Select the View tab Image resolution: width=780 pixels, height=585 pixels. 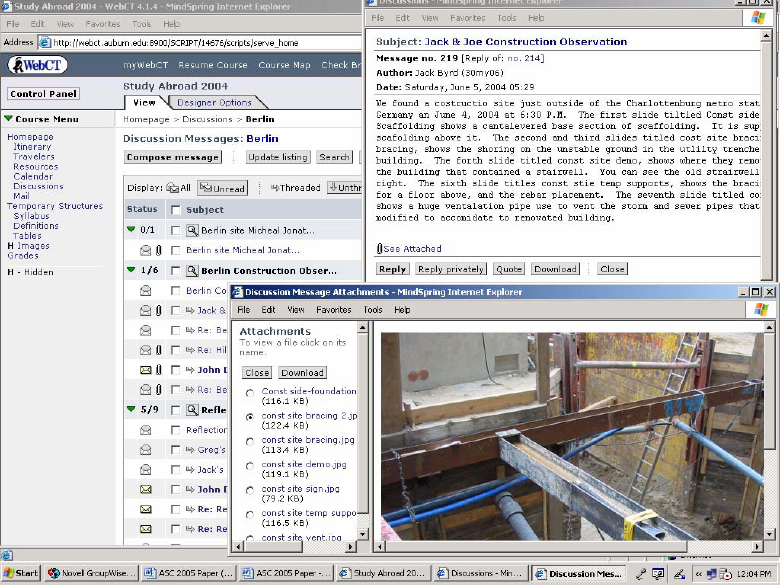[144, 102]
